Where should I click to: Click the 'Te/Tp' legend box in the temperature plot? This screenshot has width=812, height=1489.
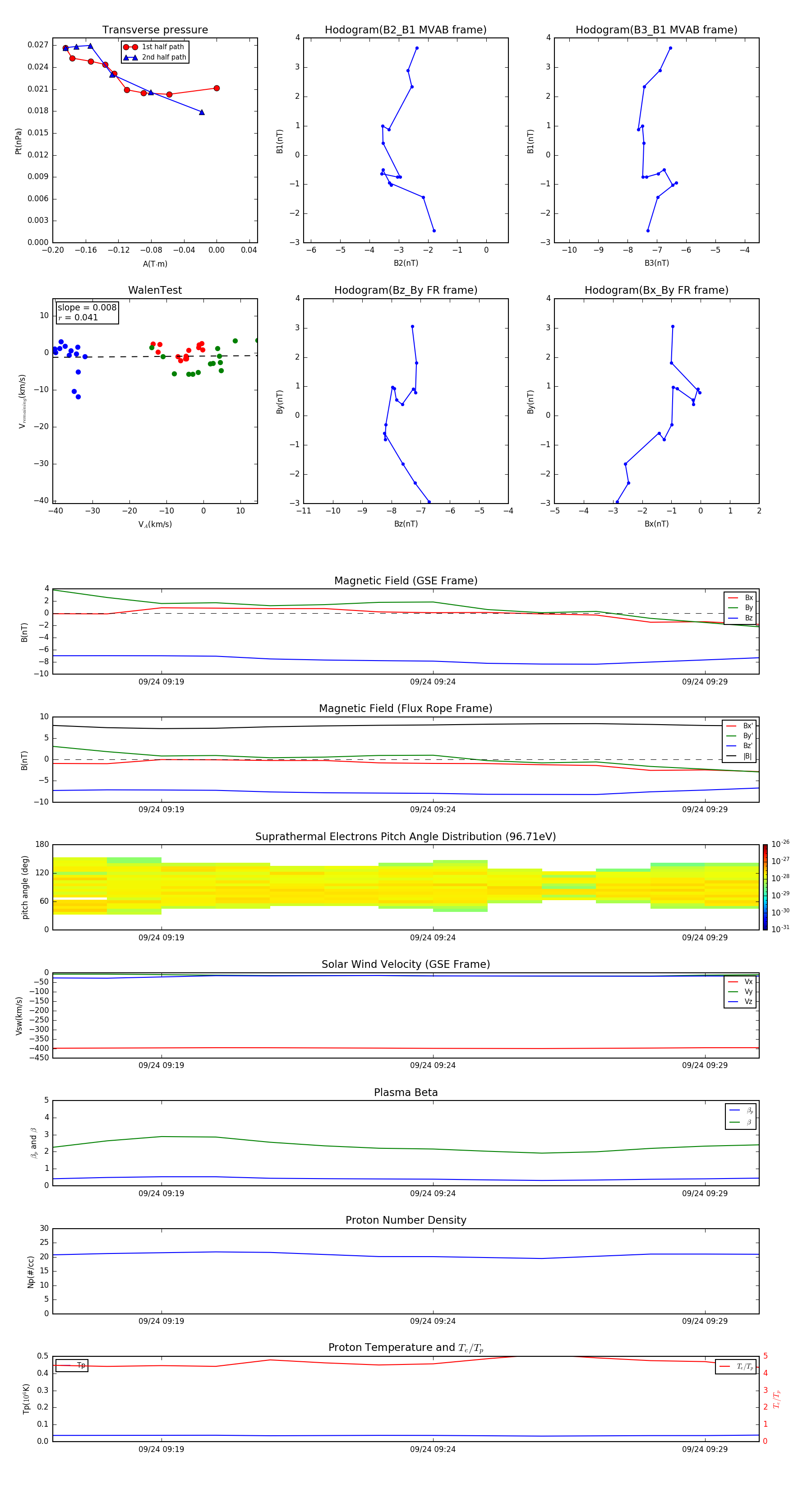(736, 1366)
